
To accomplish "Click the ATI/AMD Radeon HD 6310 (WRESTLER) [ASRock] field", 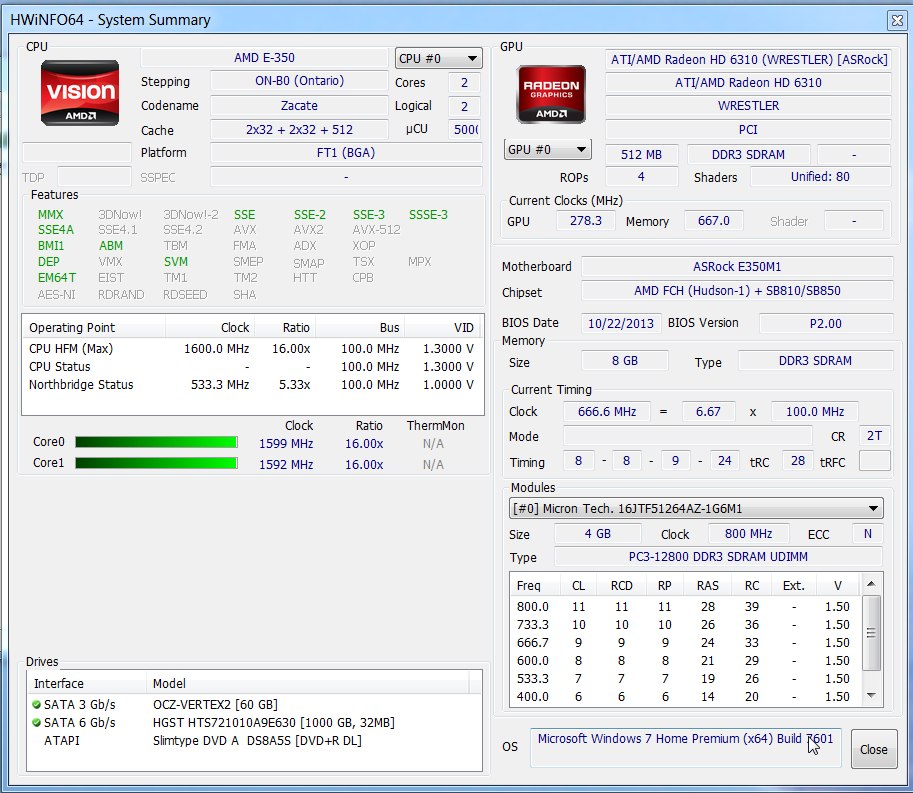I will pyautogui.click(x=749, y=59).
